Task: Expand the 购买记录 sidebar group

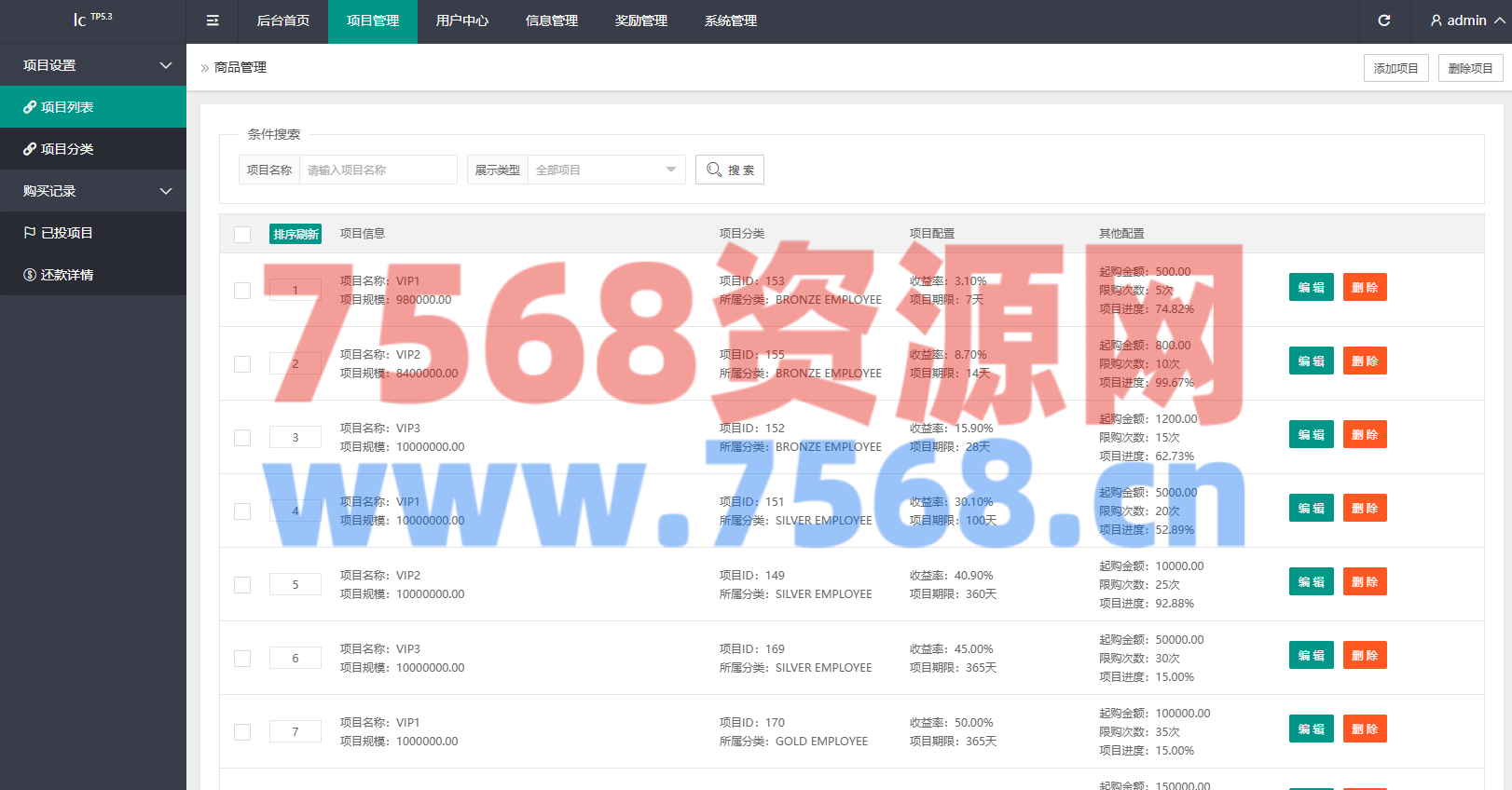Action: [x=93, y=191]
